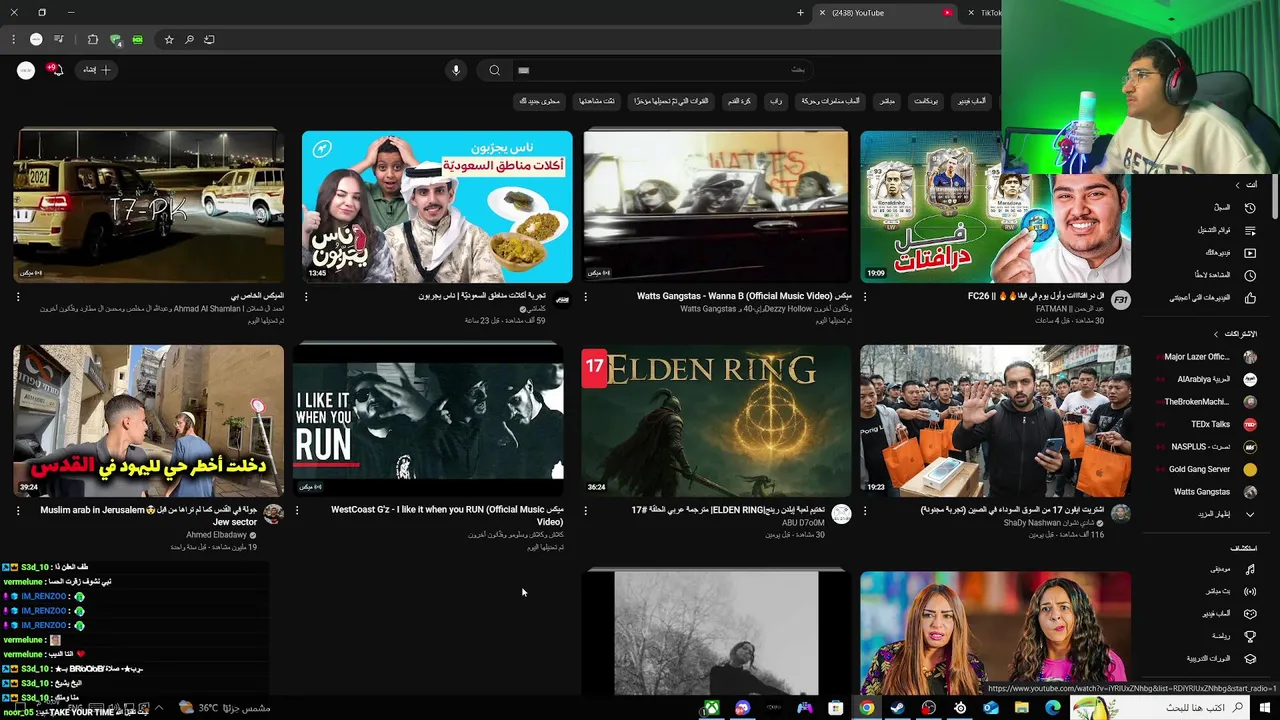Switch to the TikTok tab

984,13
